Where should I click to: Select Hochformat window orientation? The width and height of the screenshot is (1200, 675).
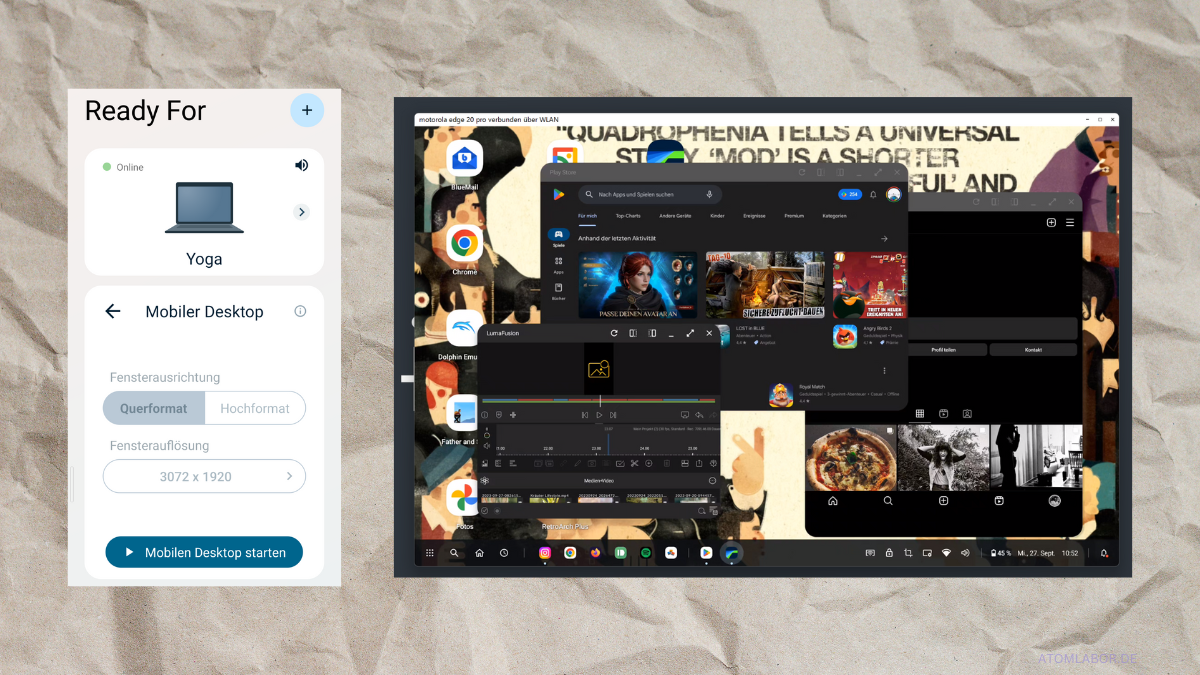coord(255,408)
